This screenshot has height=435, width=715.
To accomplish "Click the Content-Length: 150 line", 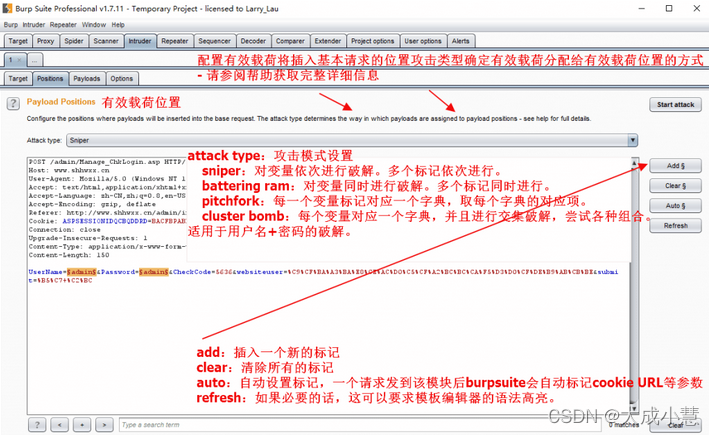I will (69, 255).
